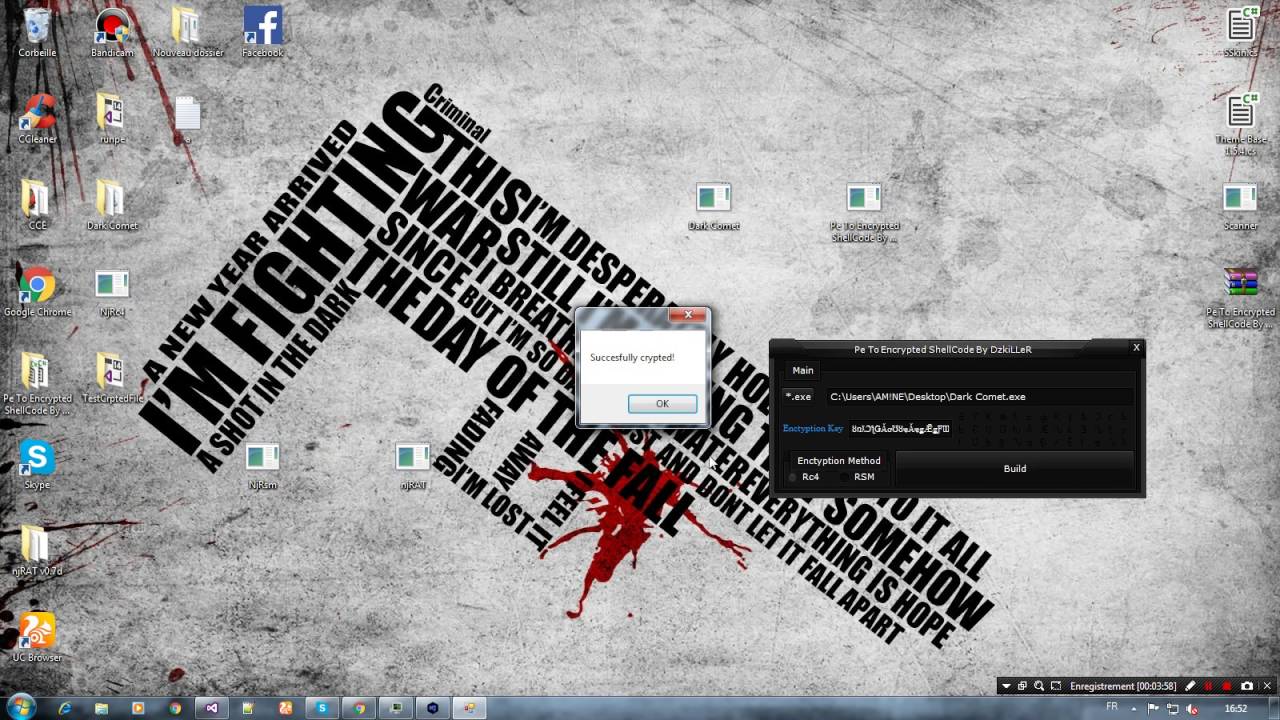1280x720 pixels.
Task: Select the NjRc4 desktop application icon
Action: [x=112, y=292]
